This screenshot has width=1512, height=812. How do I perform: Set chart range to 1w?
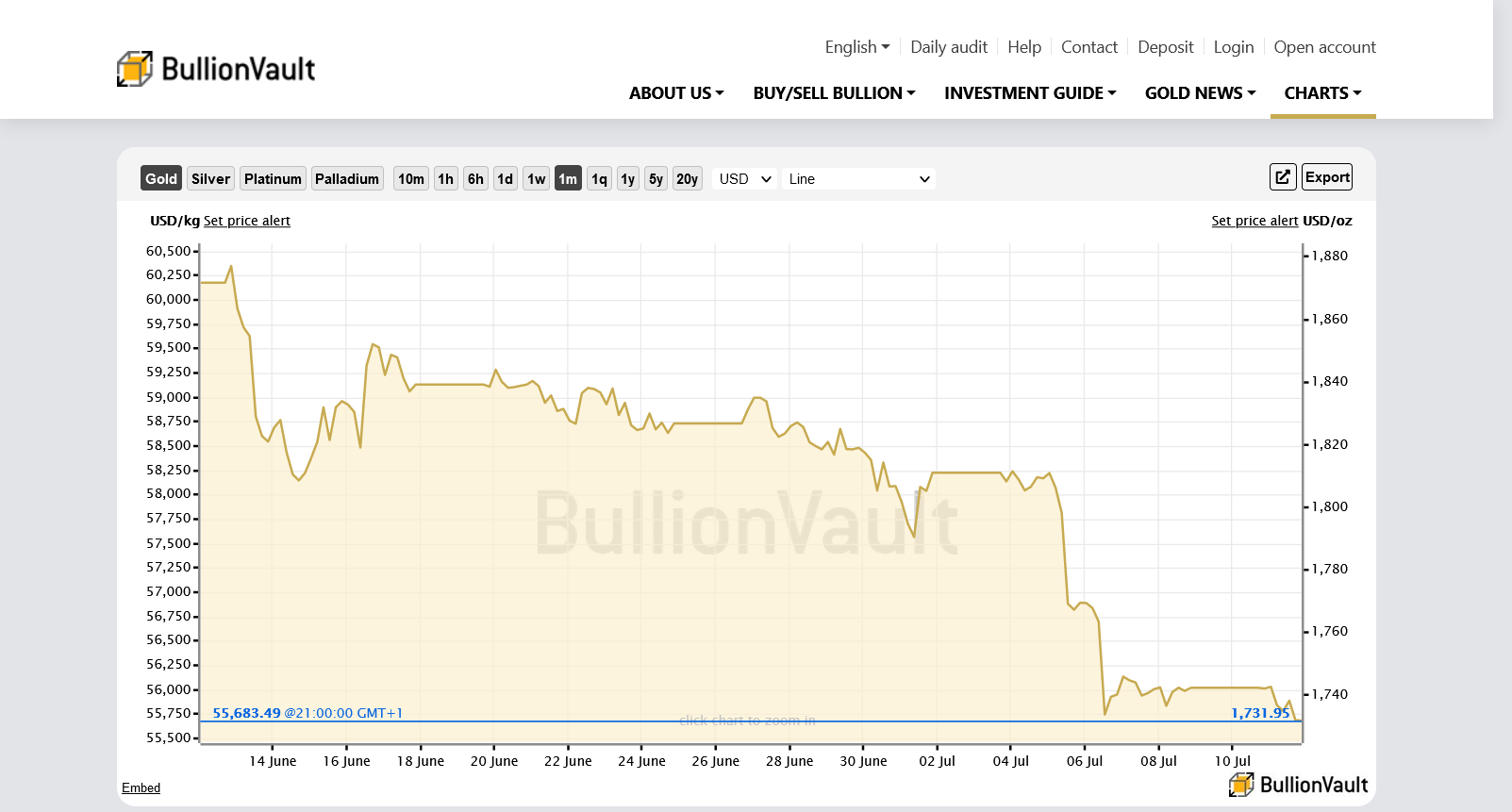[x=537, y=178]
